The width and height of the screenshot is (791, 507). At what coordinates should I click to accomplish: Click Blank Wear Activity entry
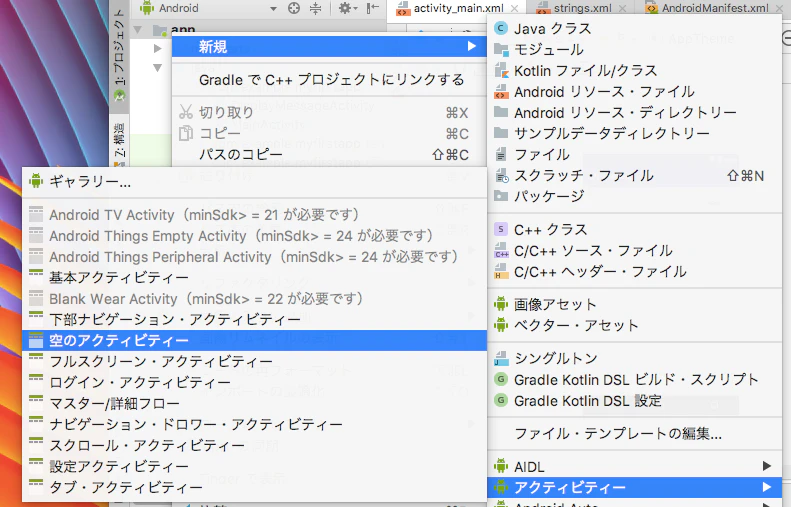[254, 299]
